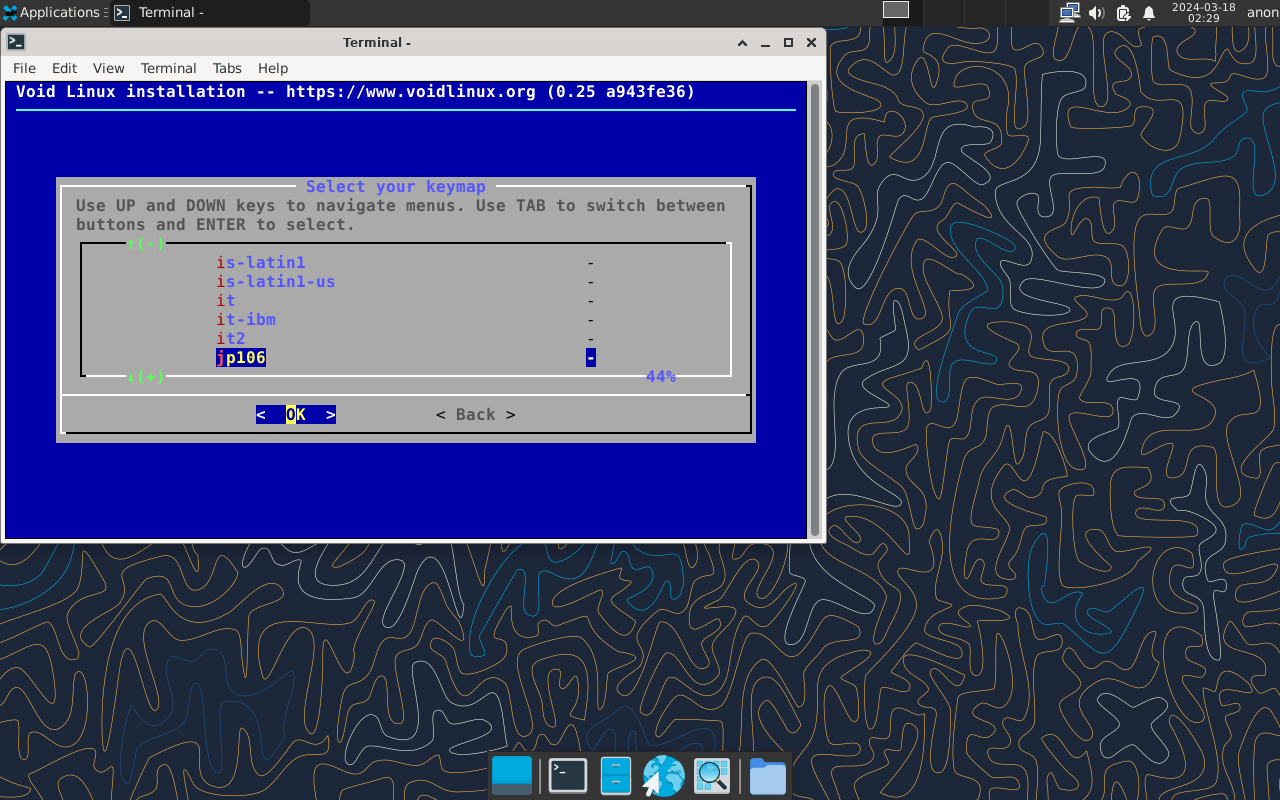Open the Help menu
The image size is (1280, 800).
click(x=273, y=68)
